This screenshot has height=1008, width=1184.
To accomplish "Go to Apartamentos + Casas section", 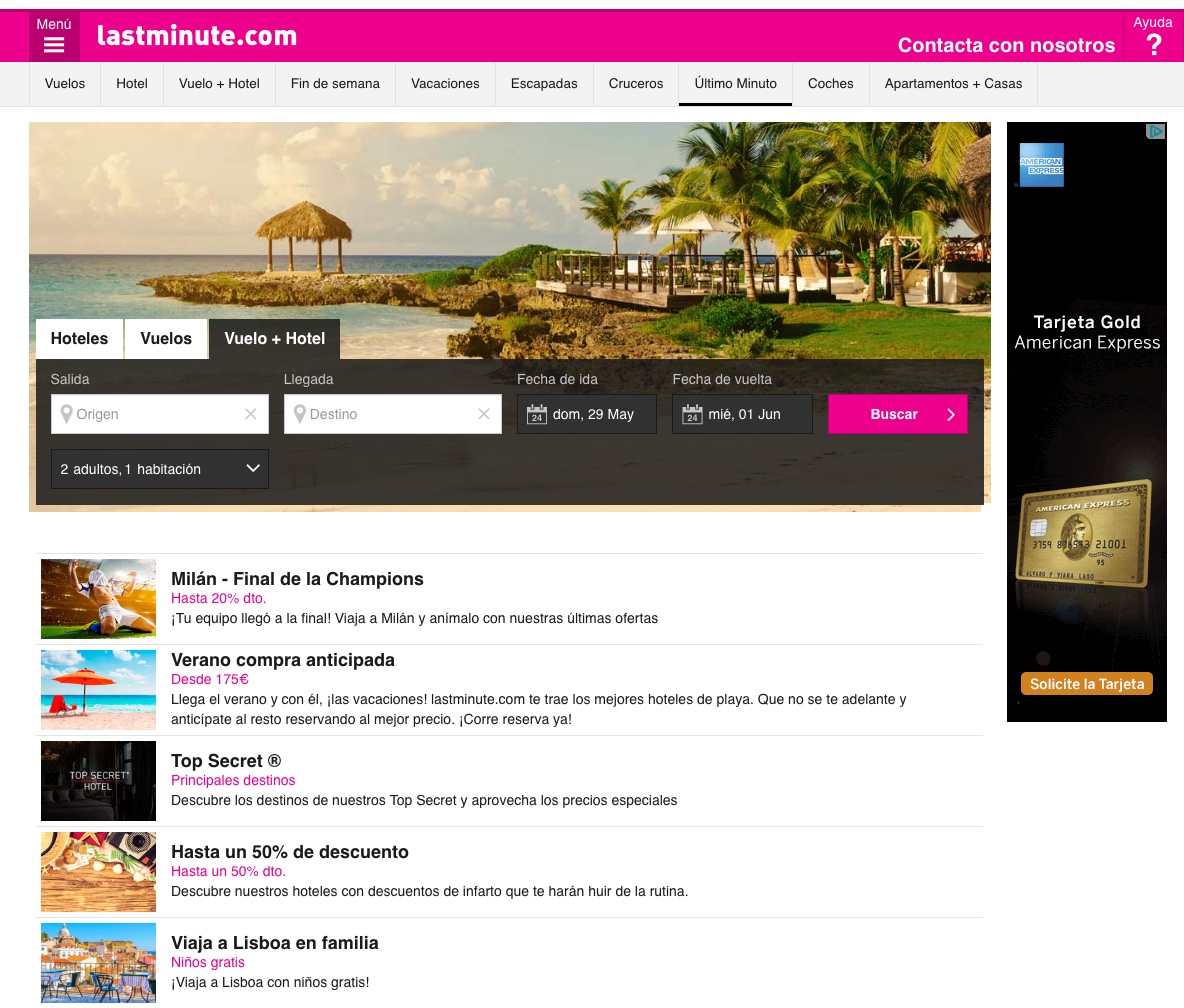I will click(954, 84).
